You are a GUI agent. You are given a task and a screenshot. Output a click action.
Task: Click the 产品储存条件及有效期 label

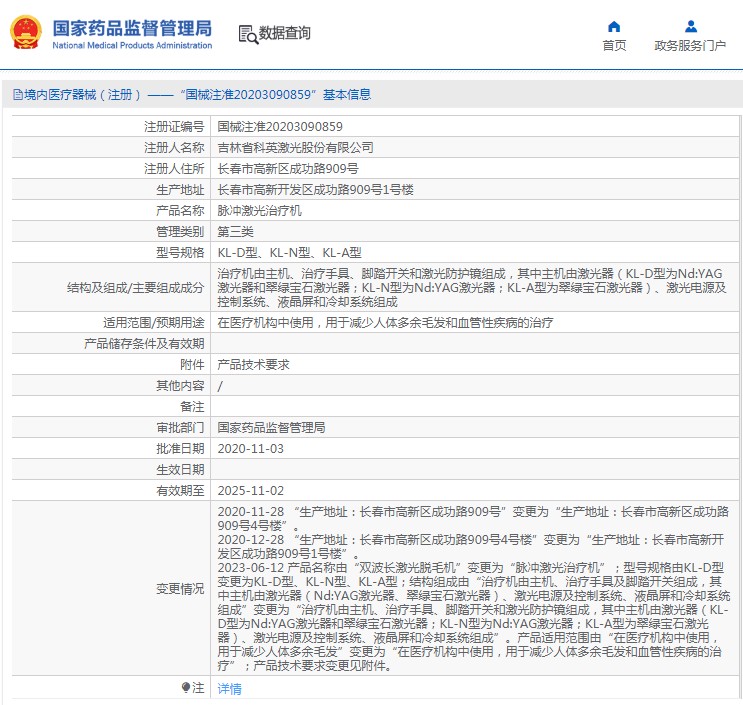[x=144, y=343]
